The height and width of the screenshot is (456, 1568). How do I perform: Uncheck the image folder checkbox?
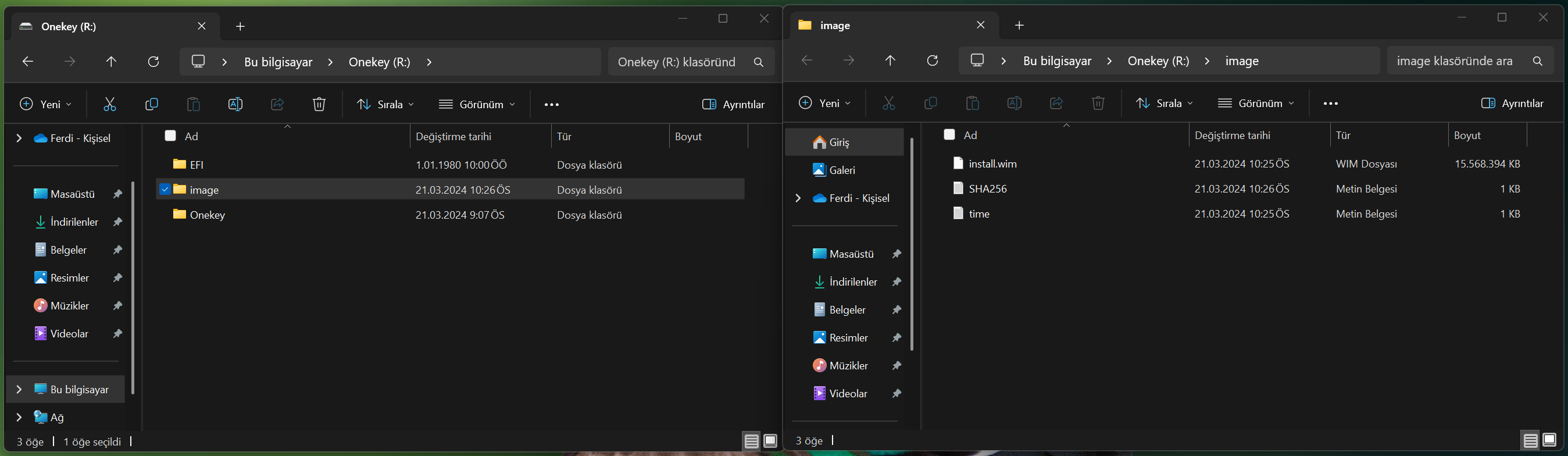coord(165,190)
